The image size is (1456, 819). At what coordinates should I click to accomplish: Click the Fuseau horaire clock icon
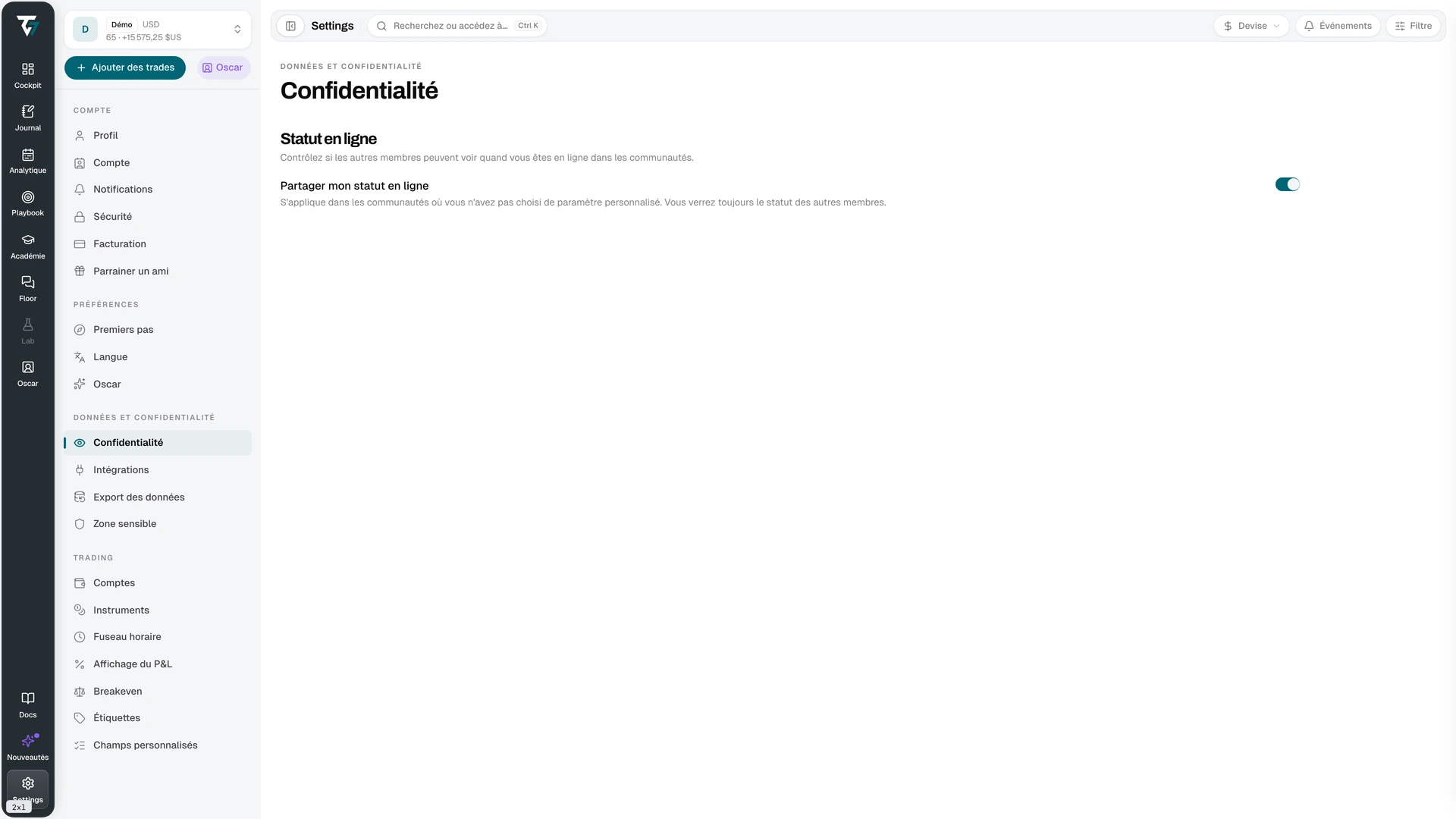click(x=80, y=637)
